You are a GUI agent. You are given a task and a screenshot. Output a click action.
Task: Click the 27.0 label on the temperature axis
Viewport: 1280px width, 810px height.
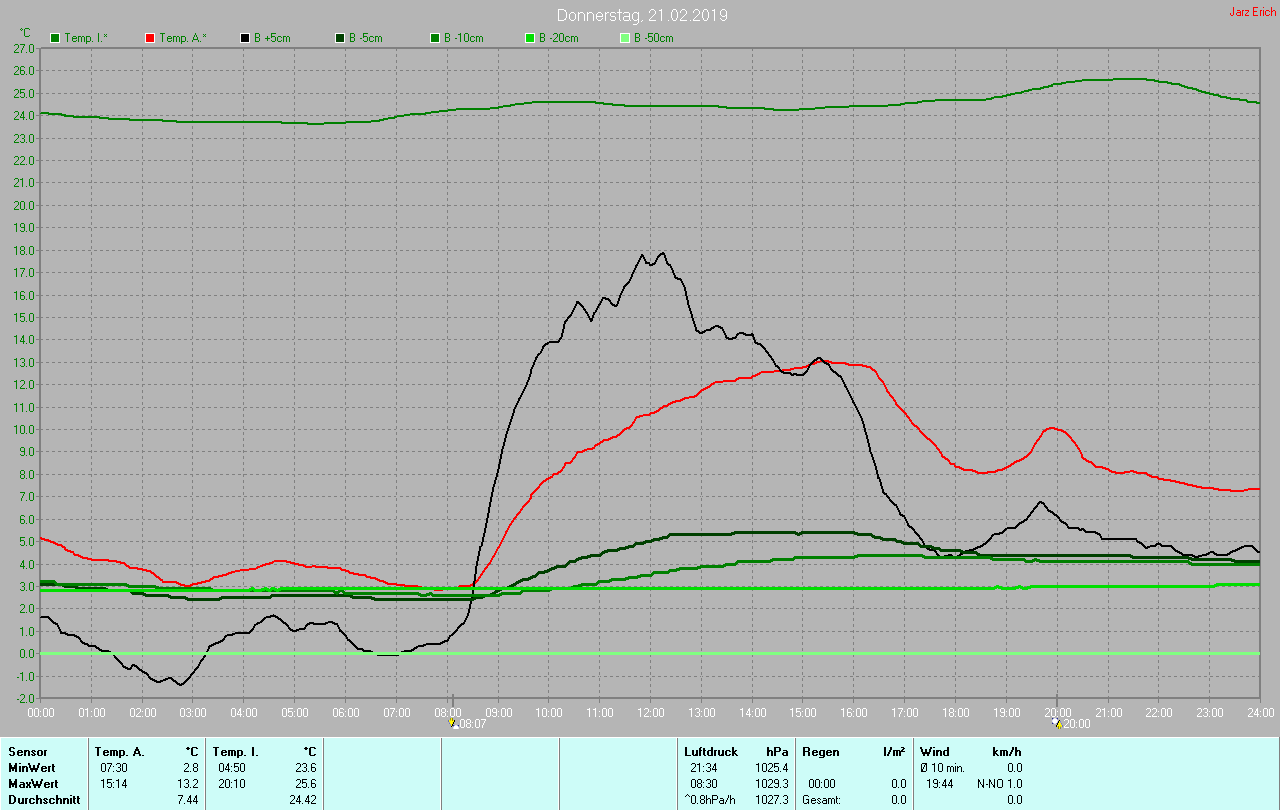[25, 48]
